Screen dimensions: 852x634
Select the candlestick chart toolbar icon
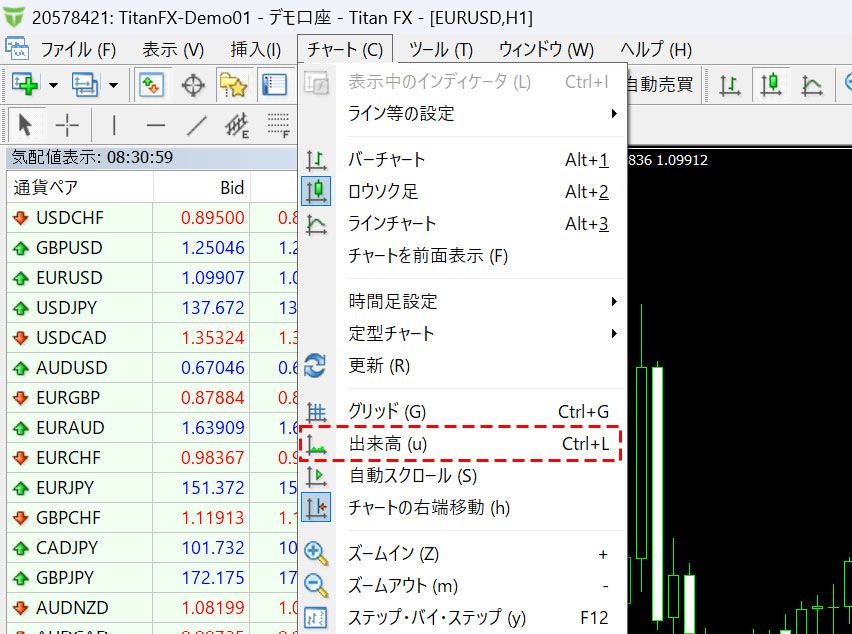point(771,85)
